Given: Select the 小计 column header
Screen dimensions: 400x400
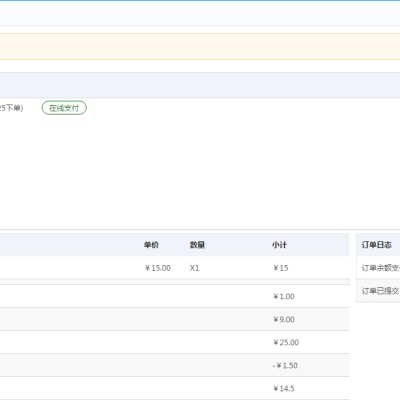Looking at the screenshot, I should (279, 245).
